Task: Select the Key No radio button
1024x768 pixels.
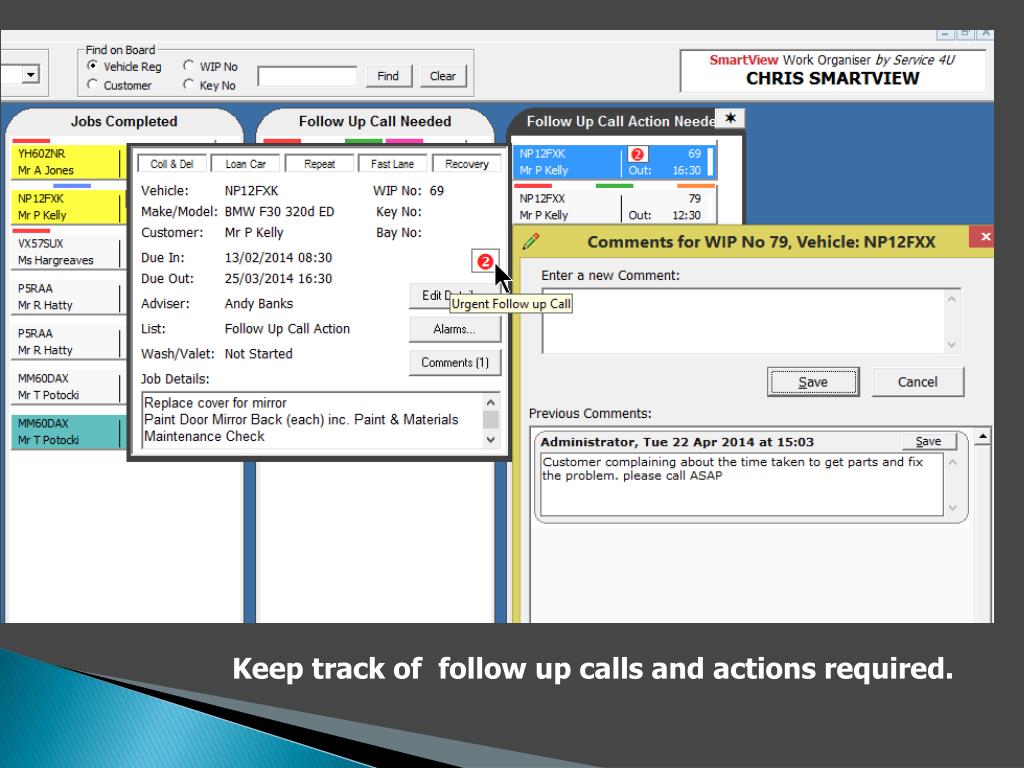Action: [x=189, y=85]
